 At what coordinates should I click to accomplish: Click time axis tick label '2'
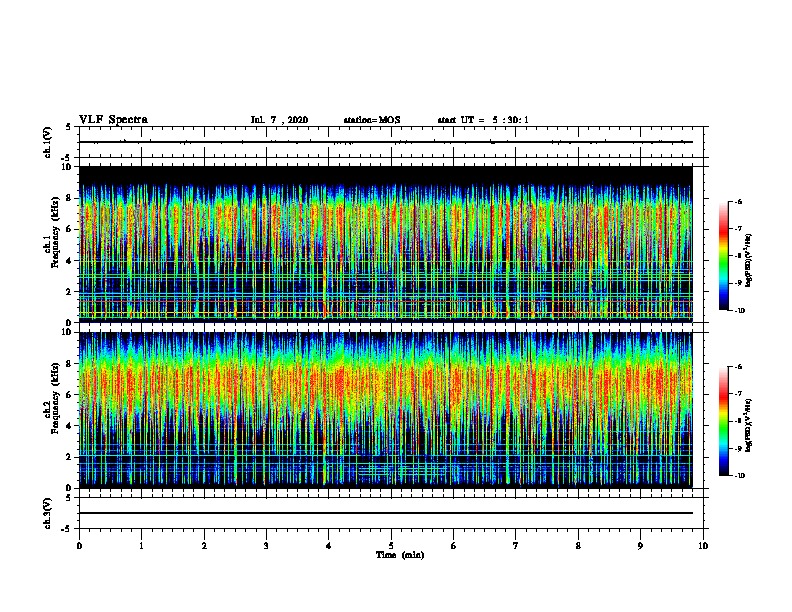tap(204, 546)
